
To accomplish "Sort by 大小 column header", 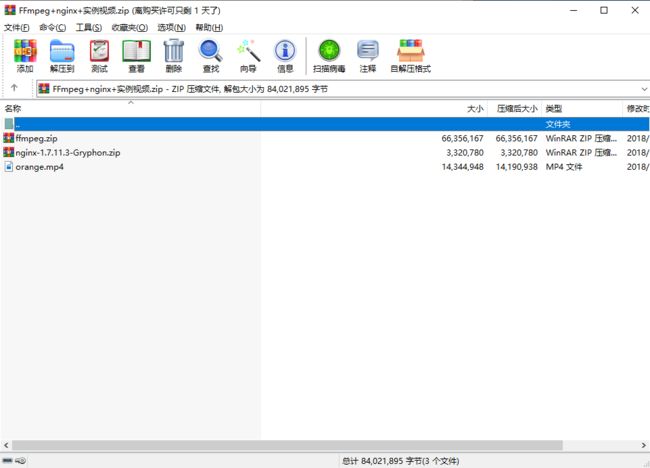I will [374, 109].
